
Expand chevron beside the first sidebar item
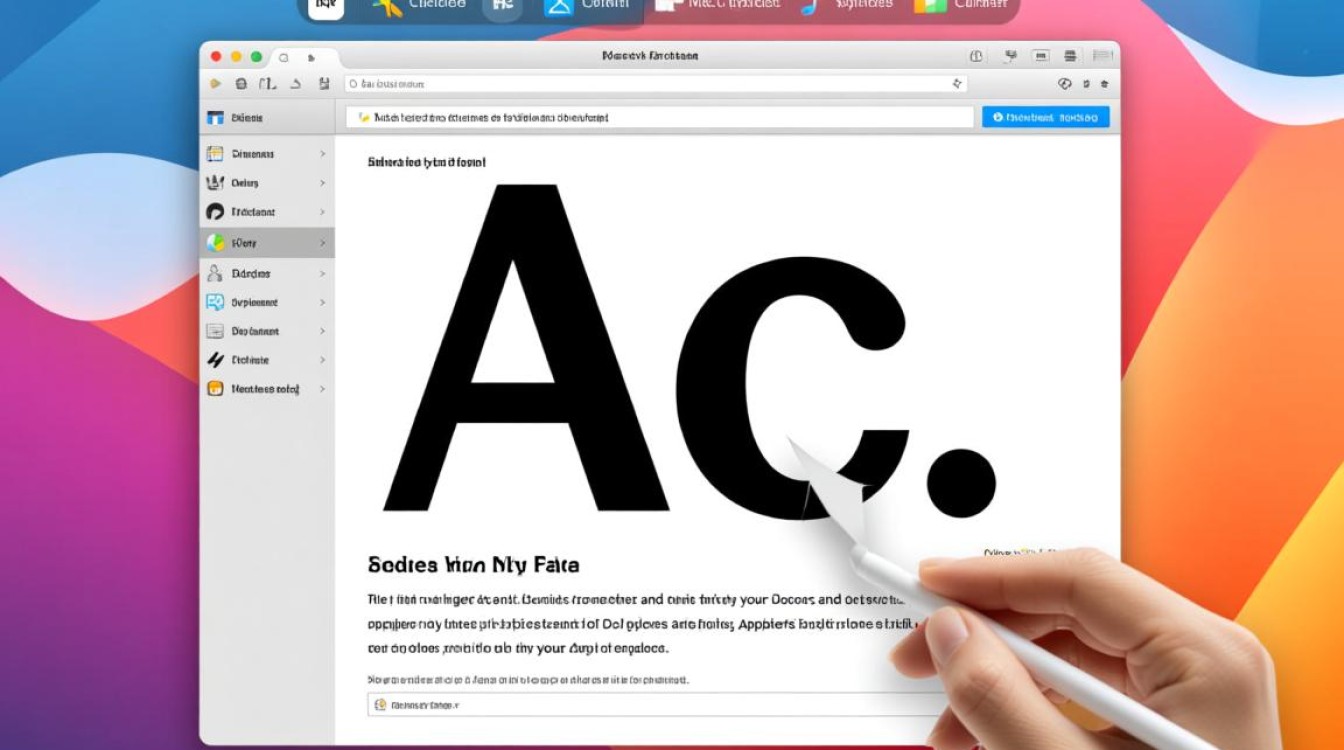click(x=322, y=154)
